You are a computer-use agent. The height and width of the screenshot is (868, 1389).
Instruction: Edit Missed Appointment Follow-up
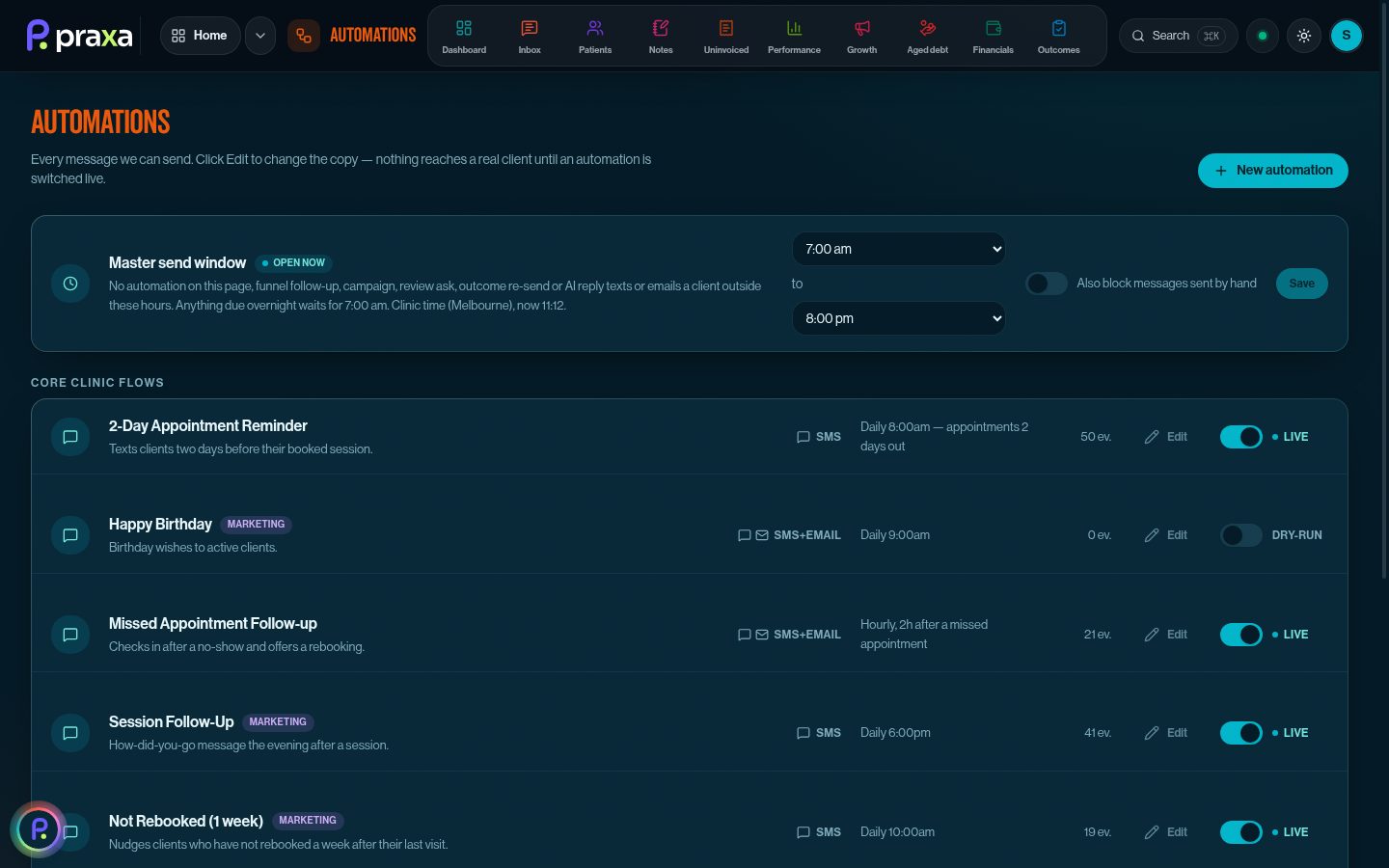coord(1166,635)
